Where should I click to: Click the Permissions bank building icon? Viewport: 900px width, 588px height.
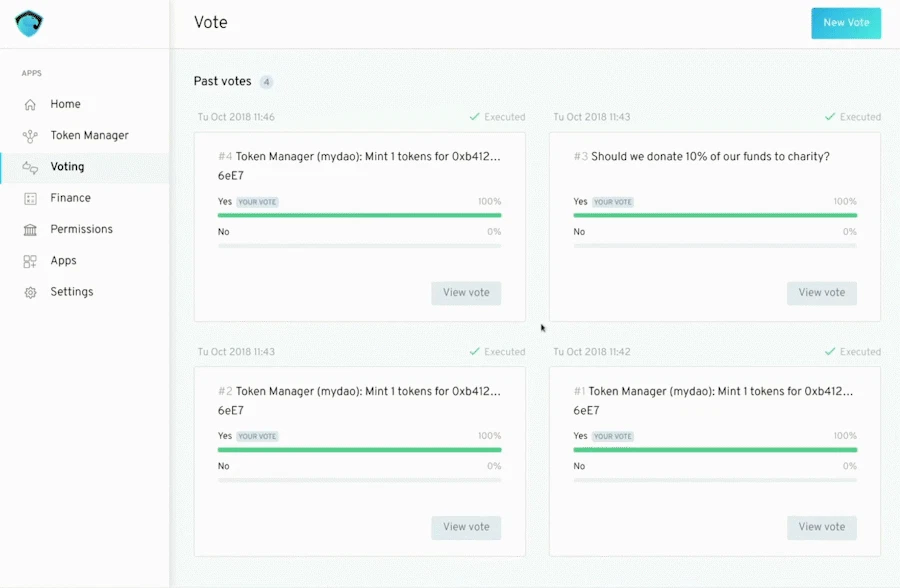30,230
